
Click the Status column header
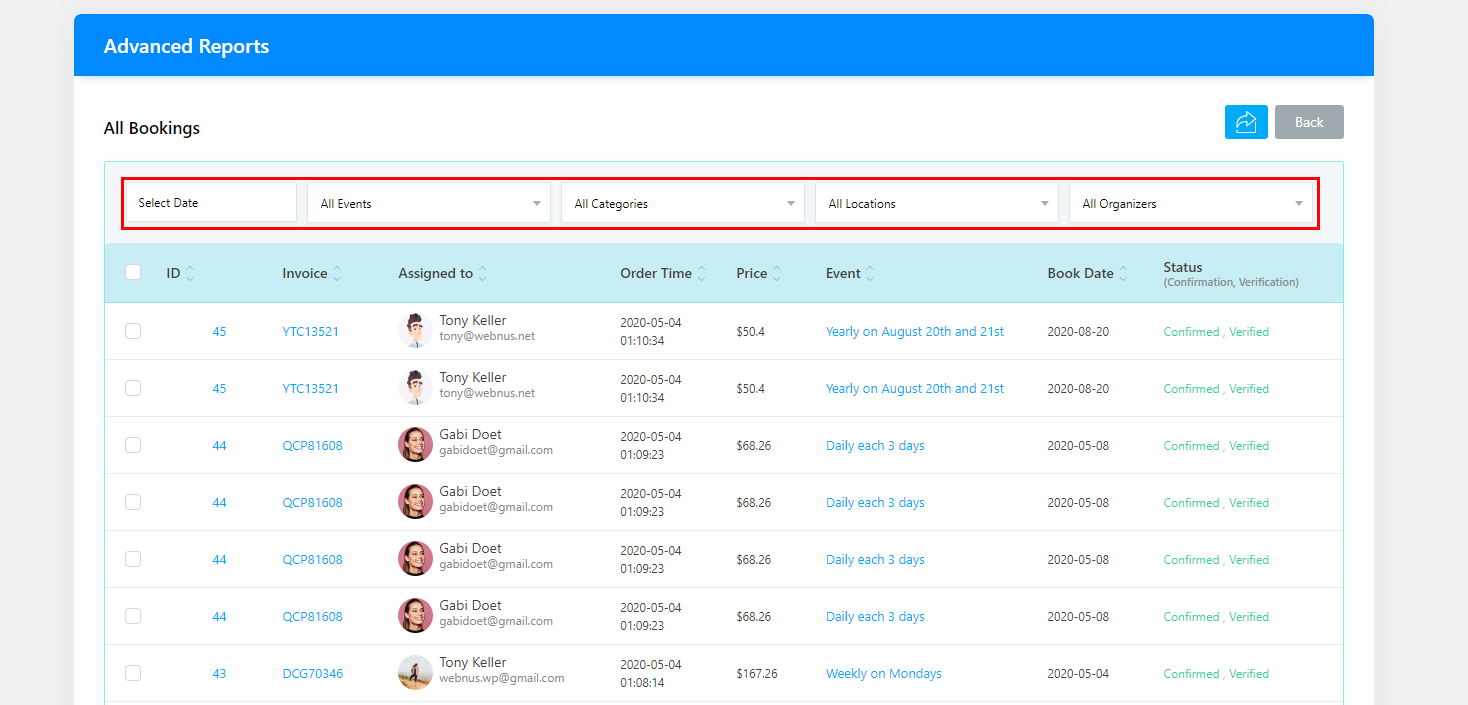[1231, 274]
